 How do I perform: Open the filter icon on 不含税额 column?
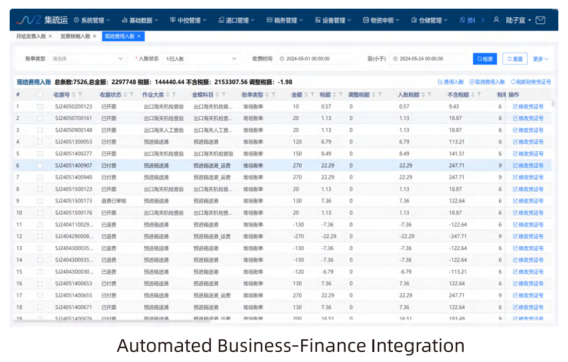[479, 95]
